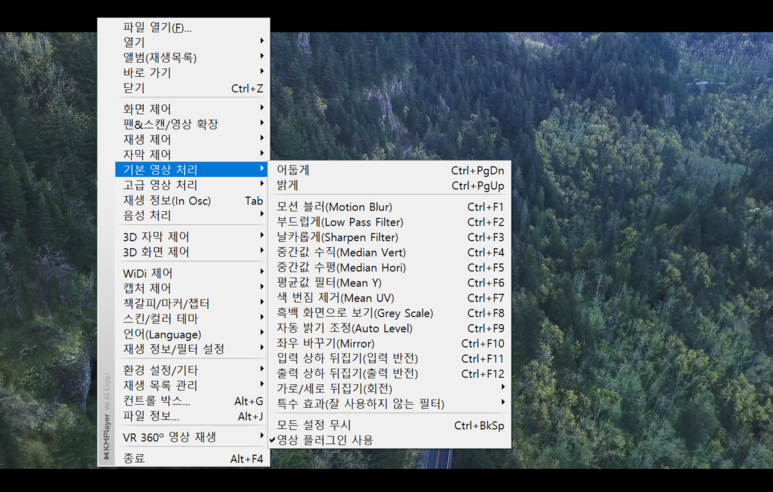Expand '음성 처리' submenu

click(191, 215)
